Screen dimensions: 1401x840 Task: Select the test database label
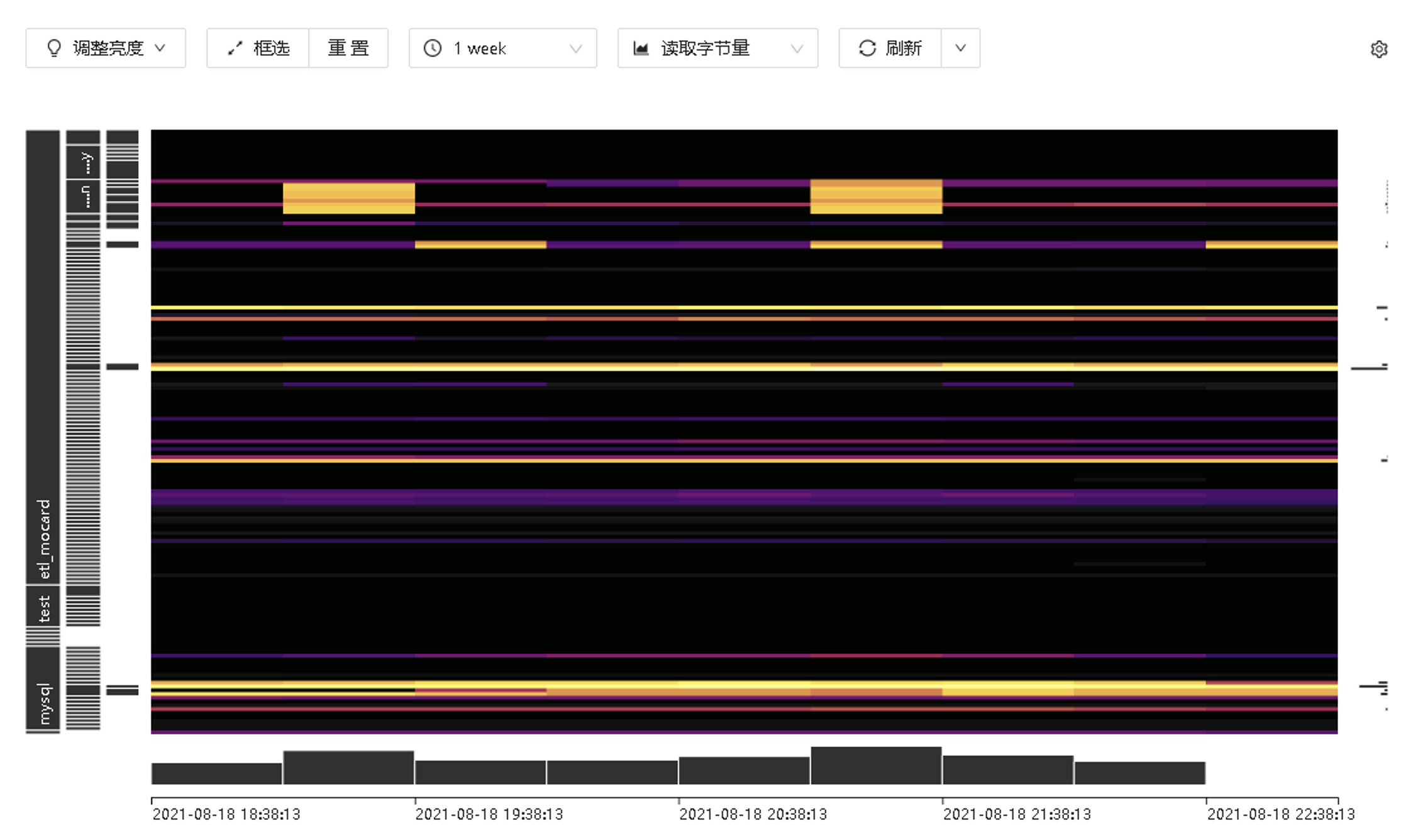pyautogui.click(x=43, y=607)
